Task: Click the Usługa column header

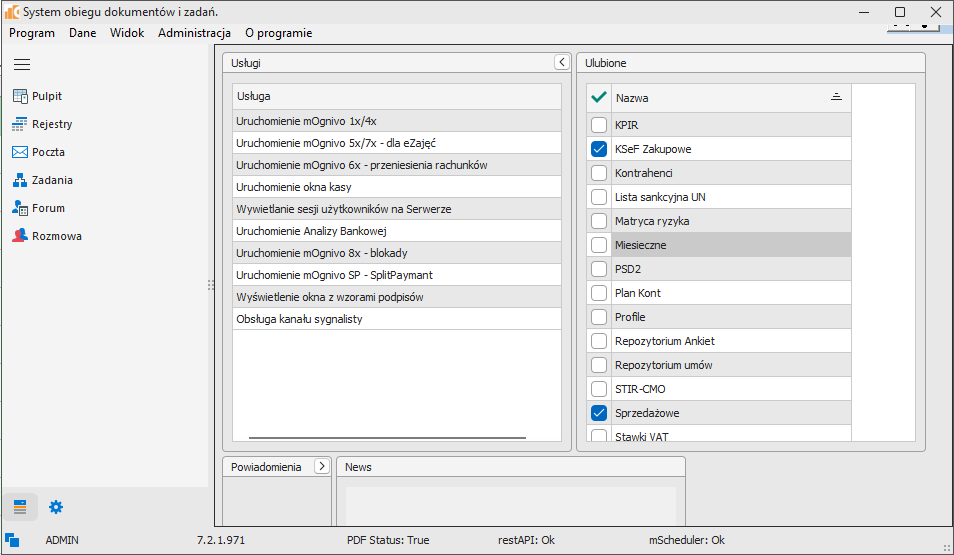Action: pos(397,96)
